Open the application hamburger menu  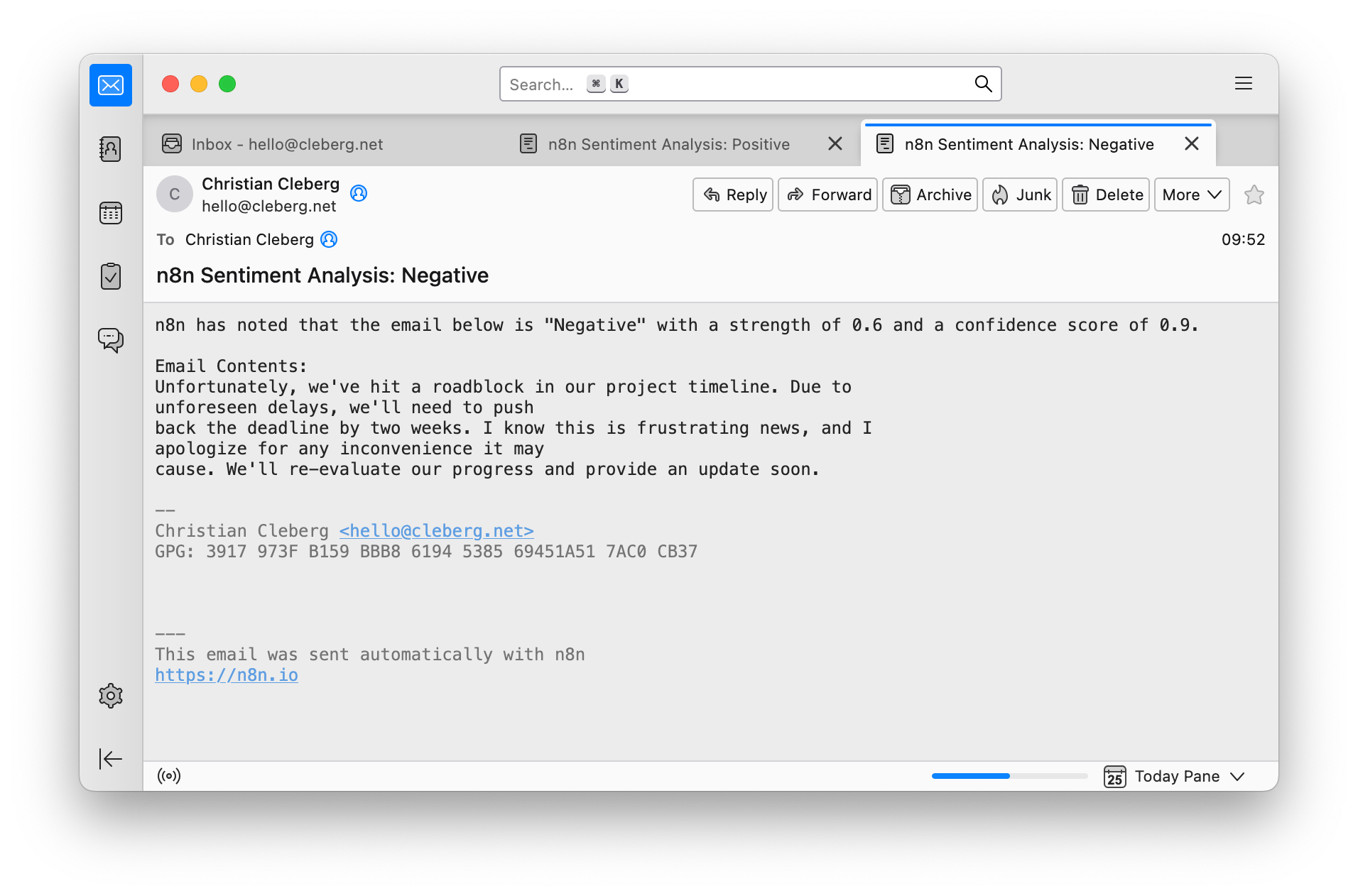[x=1244, y=84]
